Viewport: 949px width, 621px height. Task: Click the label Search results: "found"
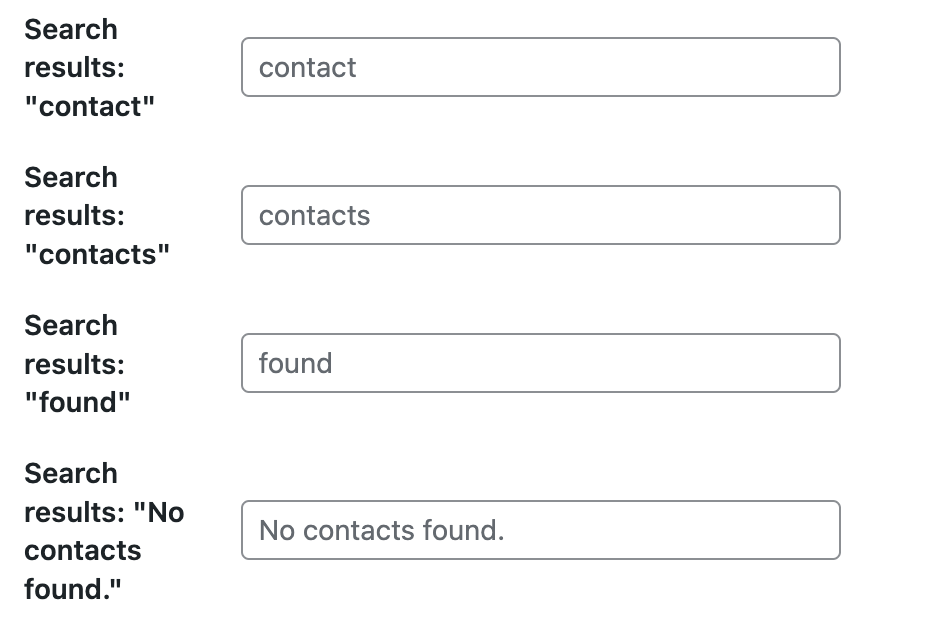(x=77, y=364)
